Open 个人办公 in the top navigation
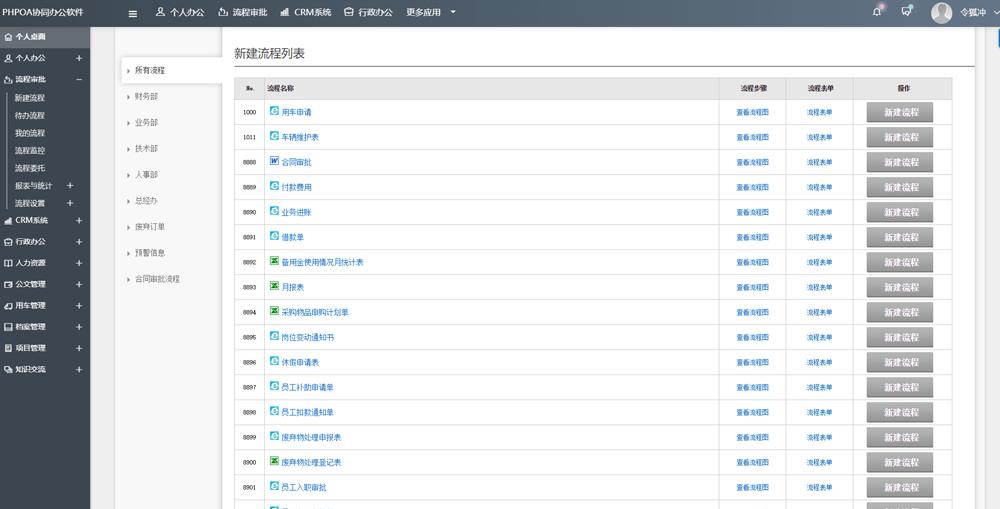 click(x=180, y=12)
